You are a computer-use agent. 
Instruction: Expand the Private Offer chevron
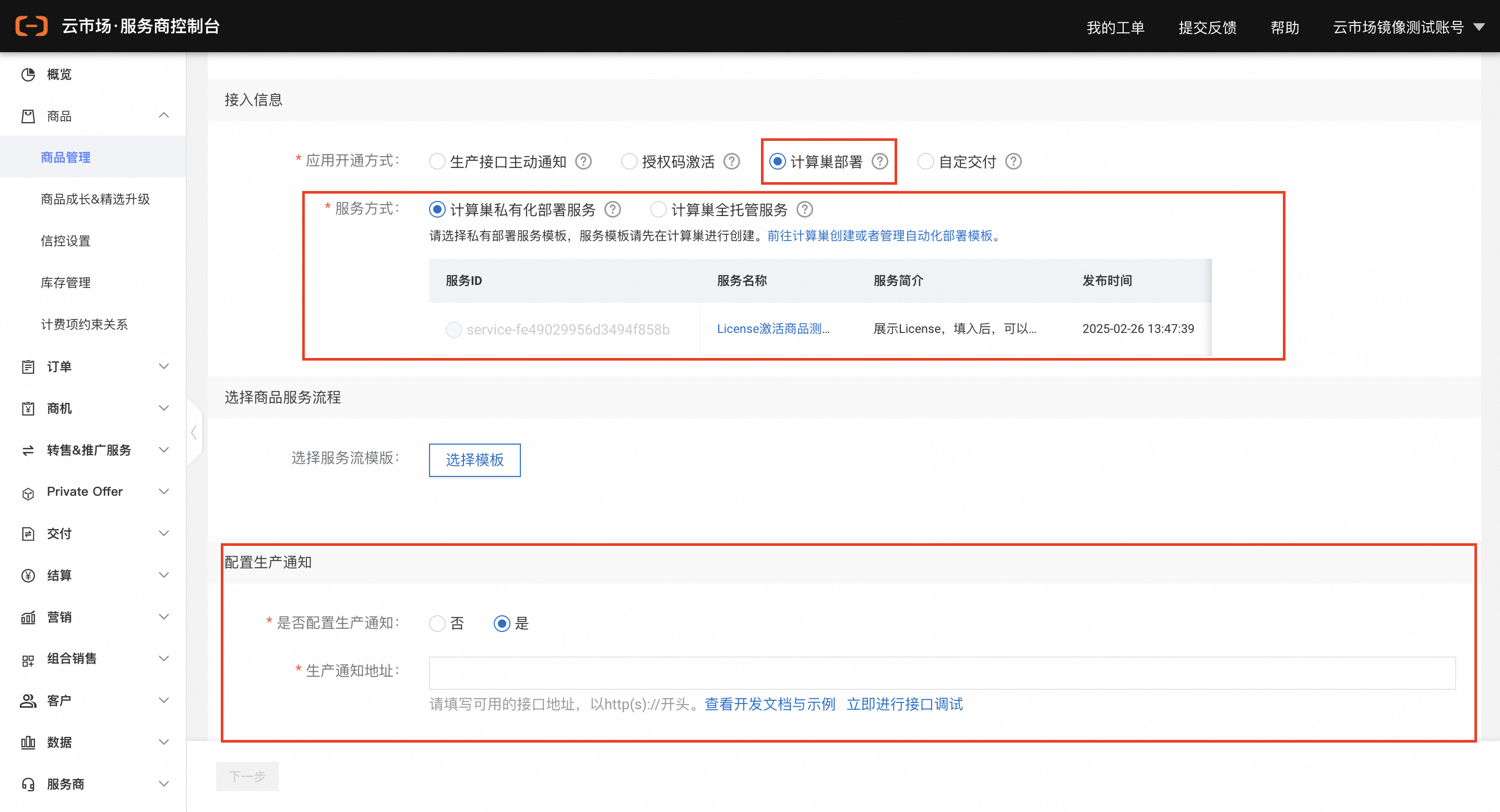[x=164, y=492]
